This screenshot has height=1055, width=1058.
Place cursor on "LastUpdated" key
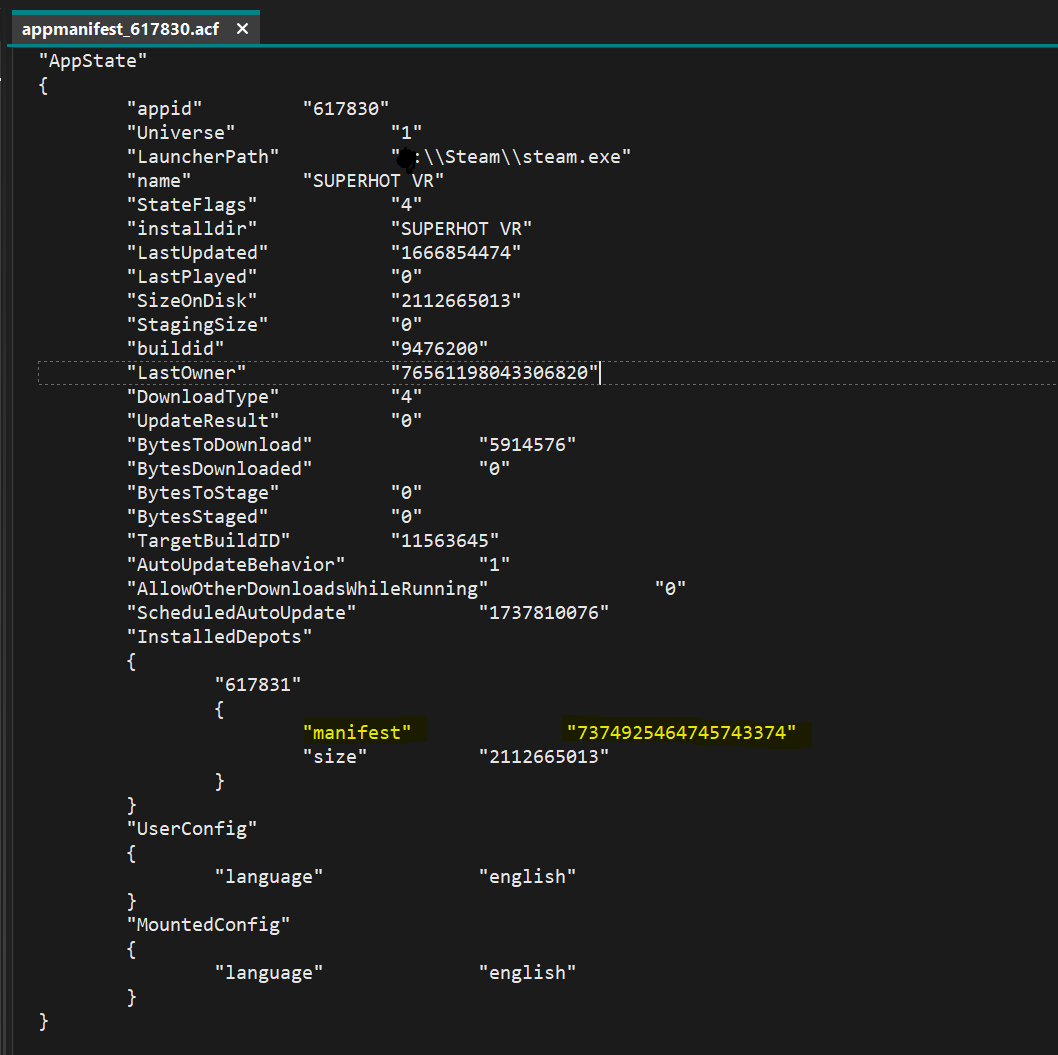tap(197, 253)
